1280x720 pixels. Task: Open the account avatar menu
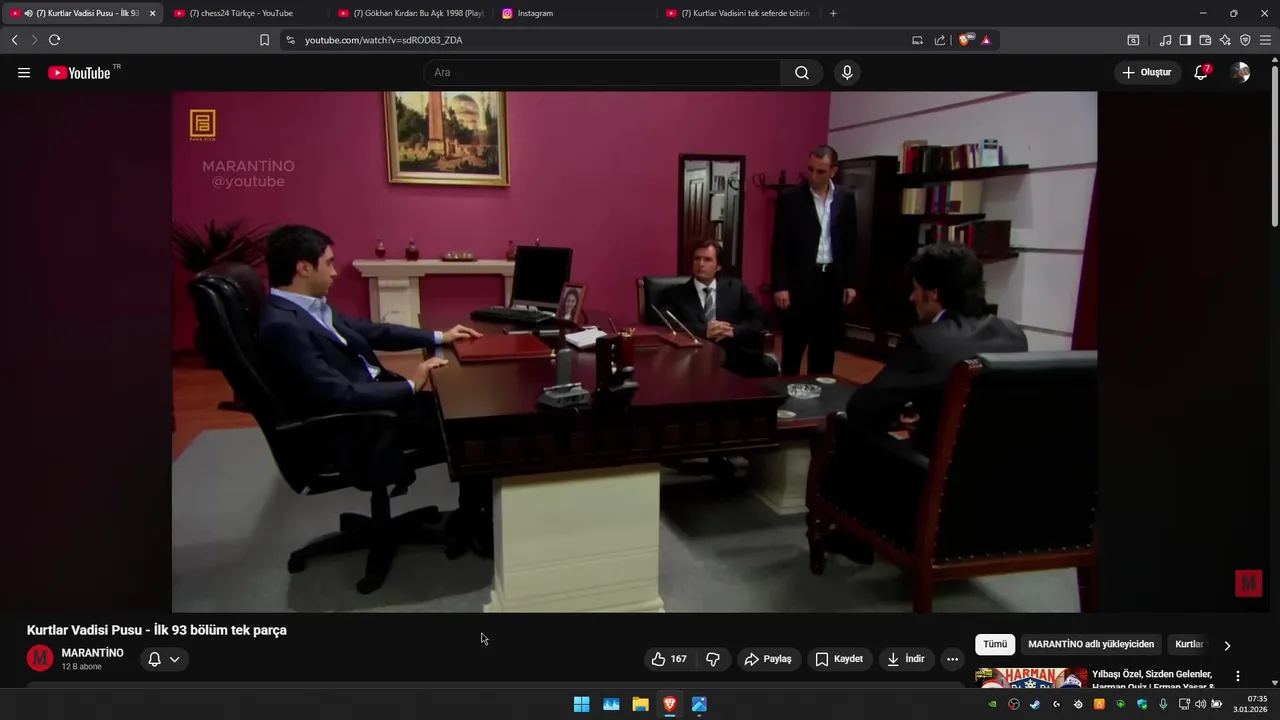[1240, 72]
